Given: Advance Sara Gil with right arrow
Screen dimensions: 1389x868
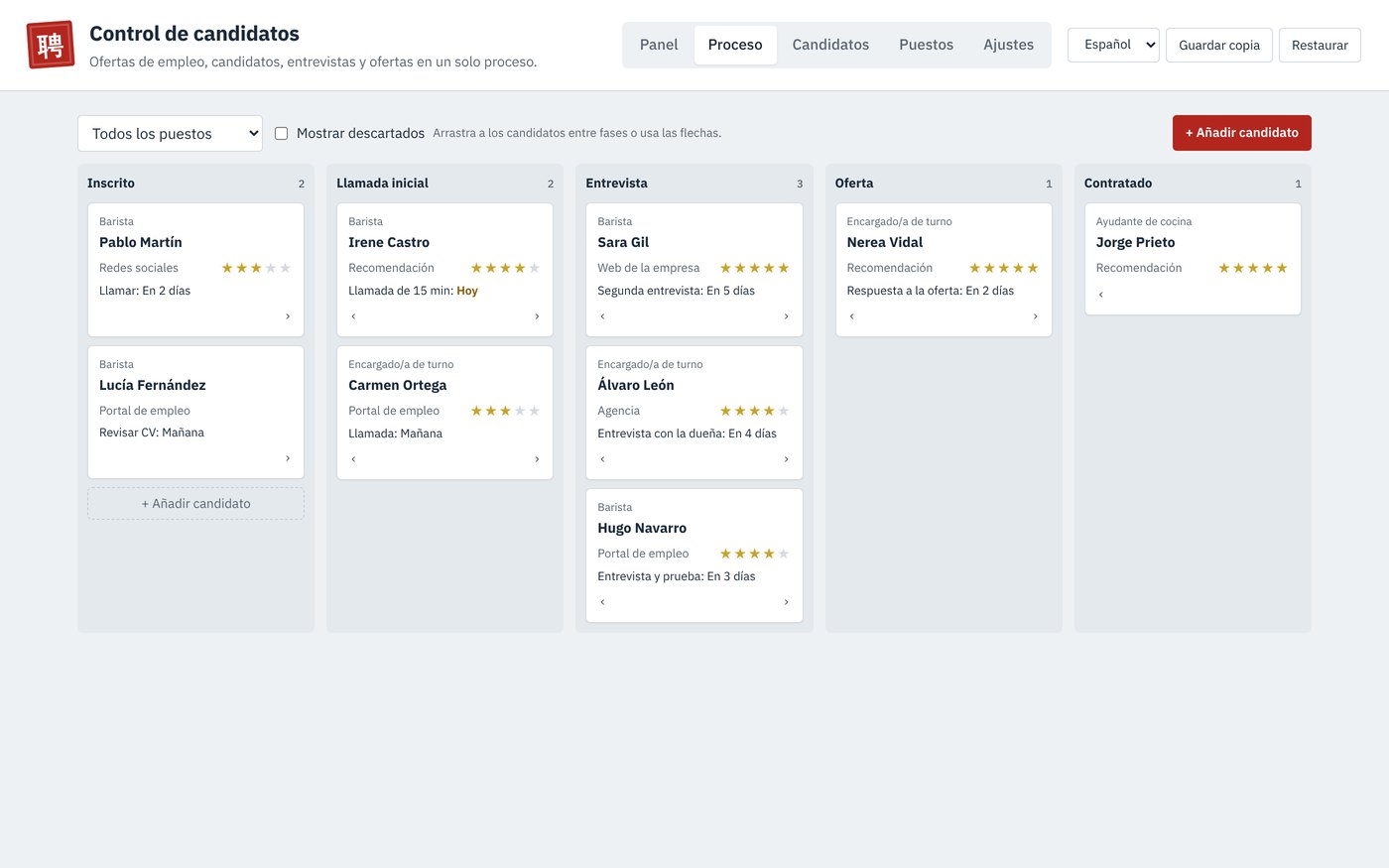Looking at the screenshot, I should (786, 316).
